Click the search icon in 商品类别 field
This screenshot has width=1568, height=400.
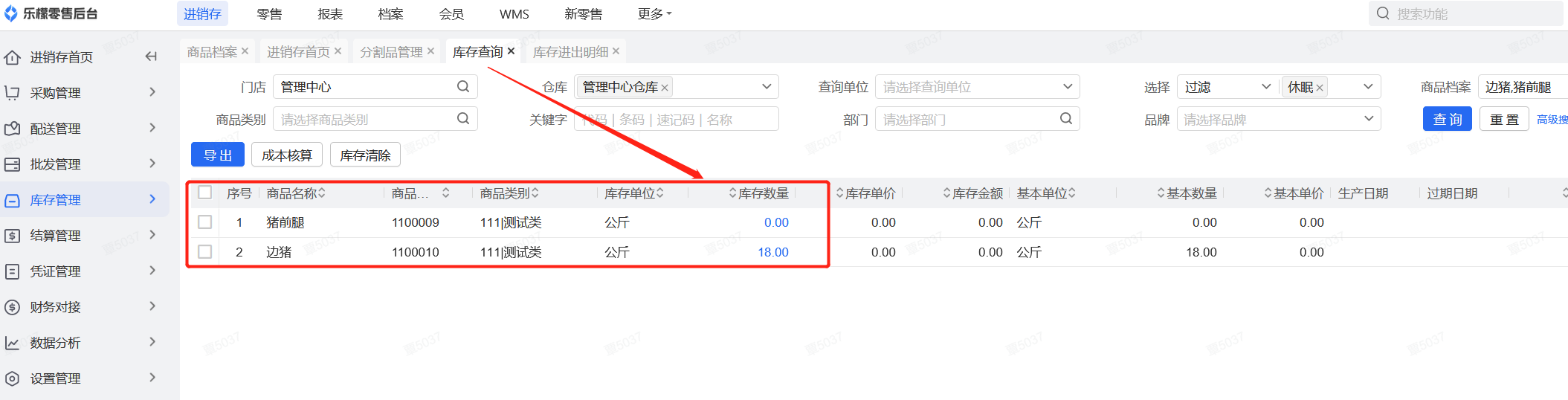[463, 119]
